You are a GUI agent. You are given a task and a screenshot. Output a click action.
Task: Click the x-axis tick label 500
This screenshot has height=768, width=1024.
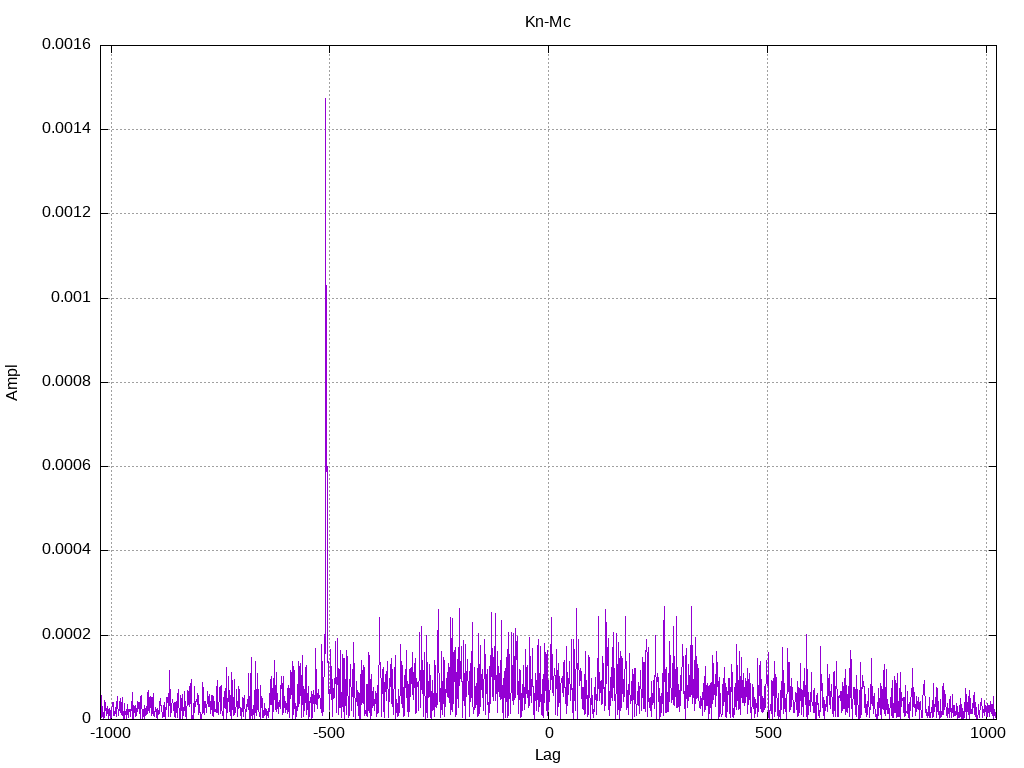pyautogui.click(x=768, y=733)
